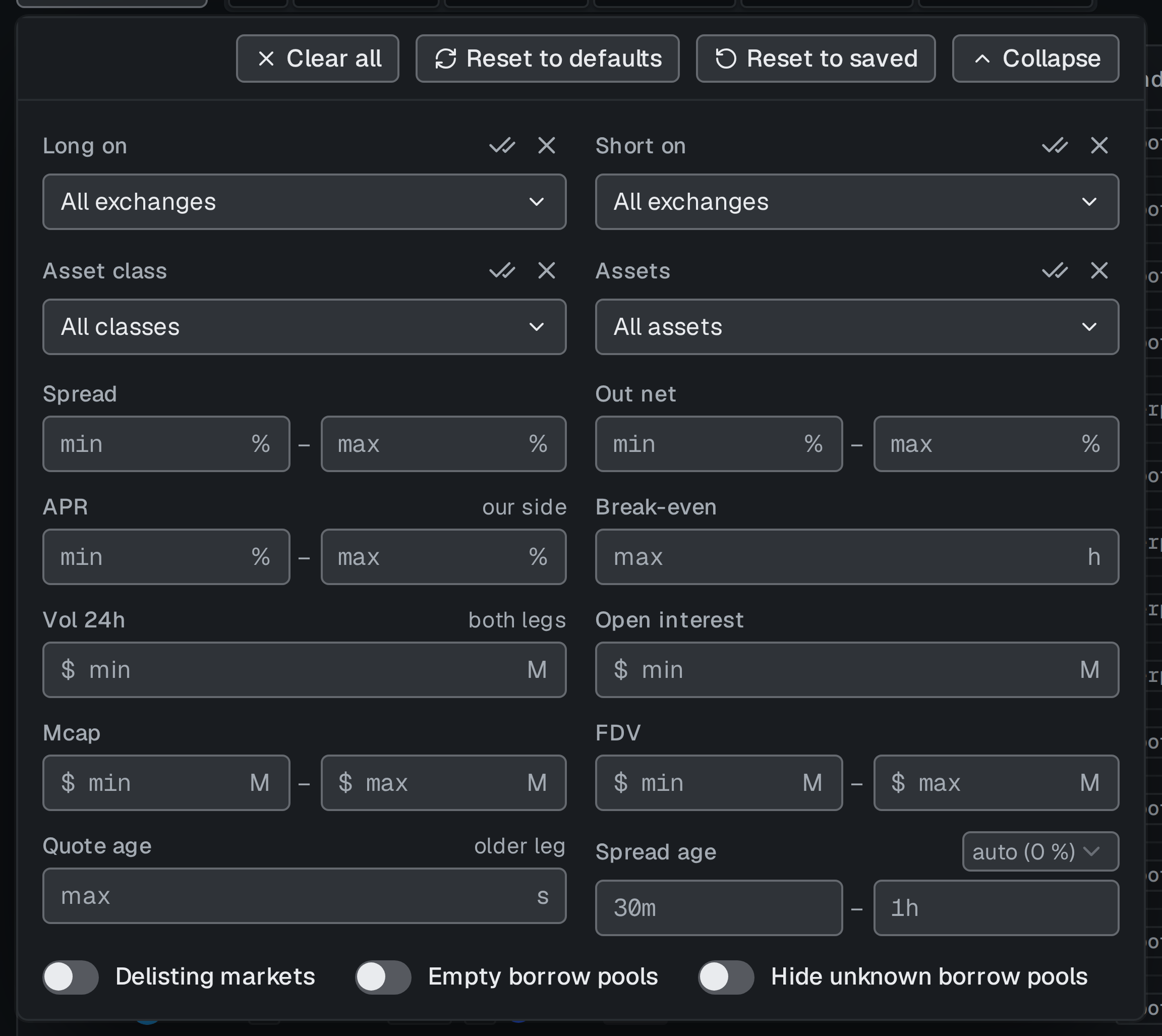Screen dimensions: 1162x1036
Task: Click the Out net max field
Action: coord(996,444)
